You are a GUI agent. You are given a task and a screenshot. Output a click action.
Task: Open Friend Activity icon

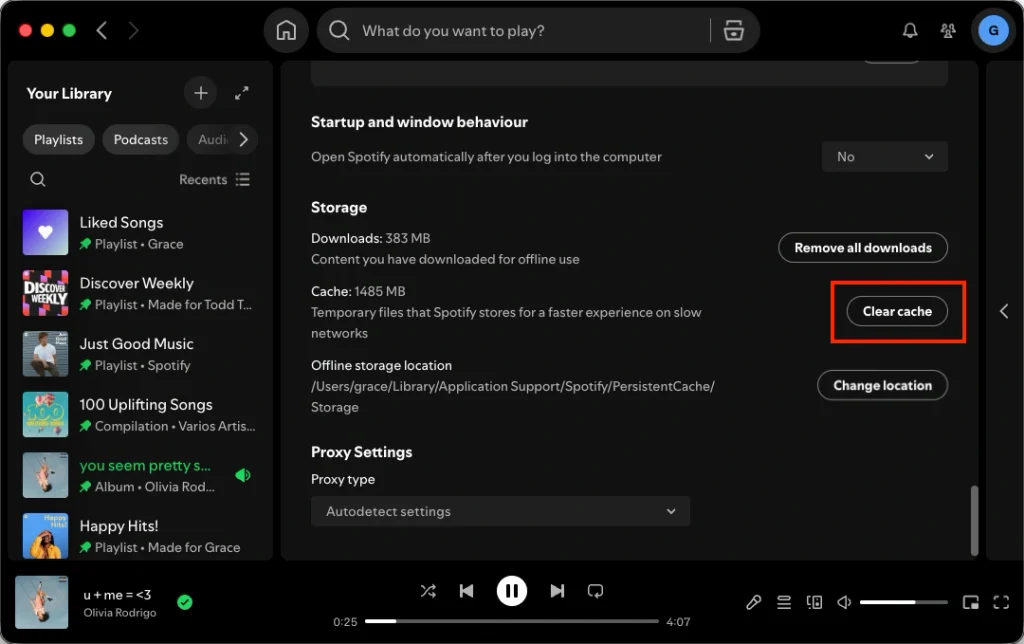tap(948, 31)
